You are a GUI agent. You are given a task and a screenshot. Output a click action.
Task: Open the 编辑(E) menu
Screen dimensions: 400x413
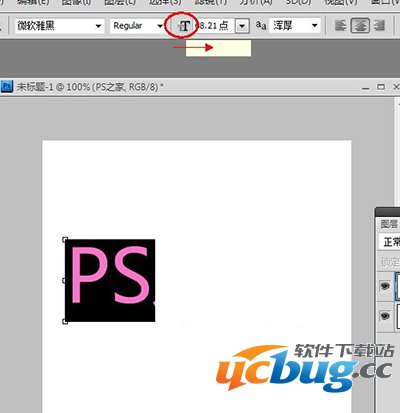click(33, 2)
